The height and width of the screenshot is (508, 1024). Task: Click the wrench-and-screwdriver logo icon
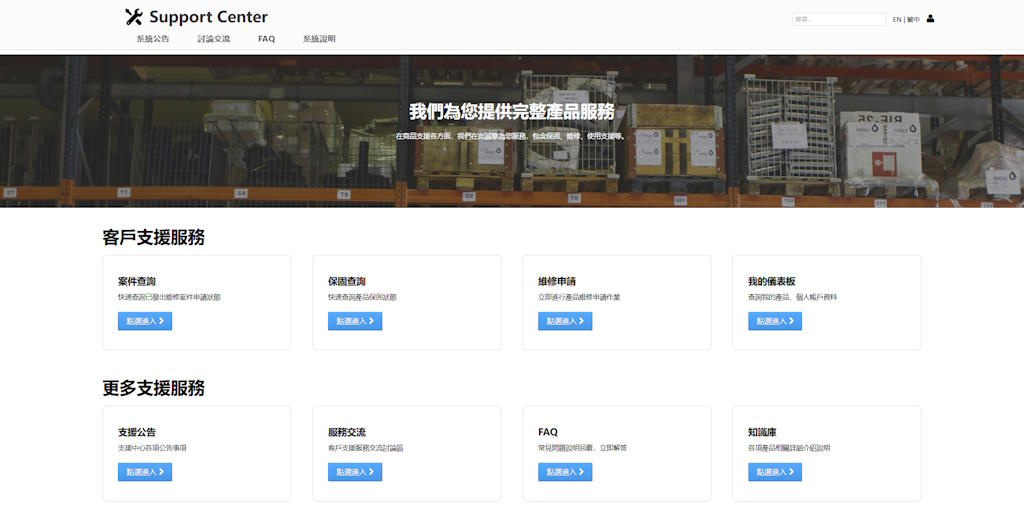(133, 17)
